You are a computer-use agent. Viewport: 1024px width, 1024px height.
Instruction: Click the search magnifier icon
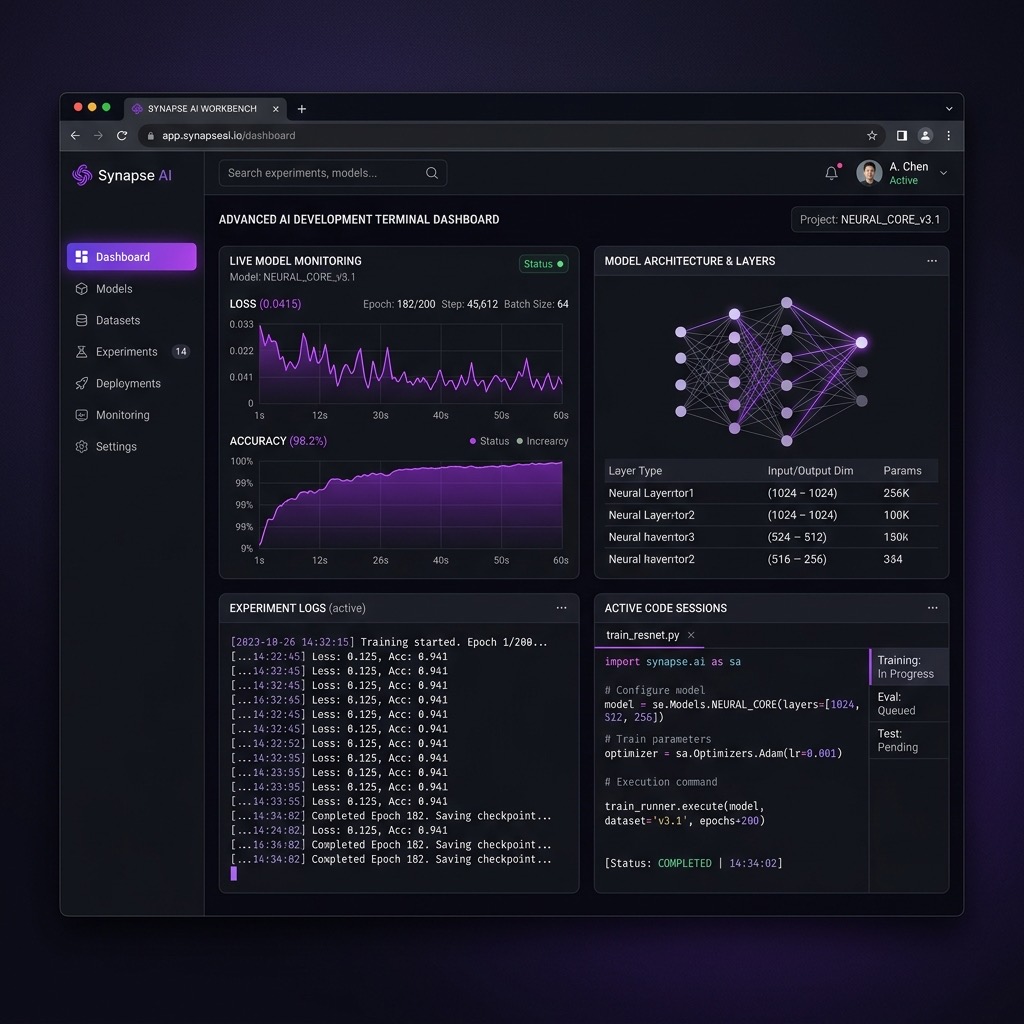432,173
